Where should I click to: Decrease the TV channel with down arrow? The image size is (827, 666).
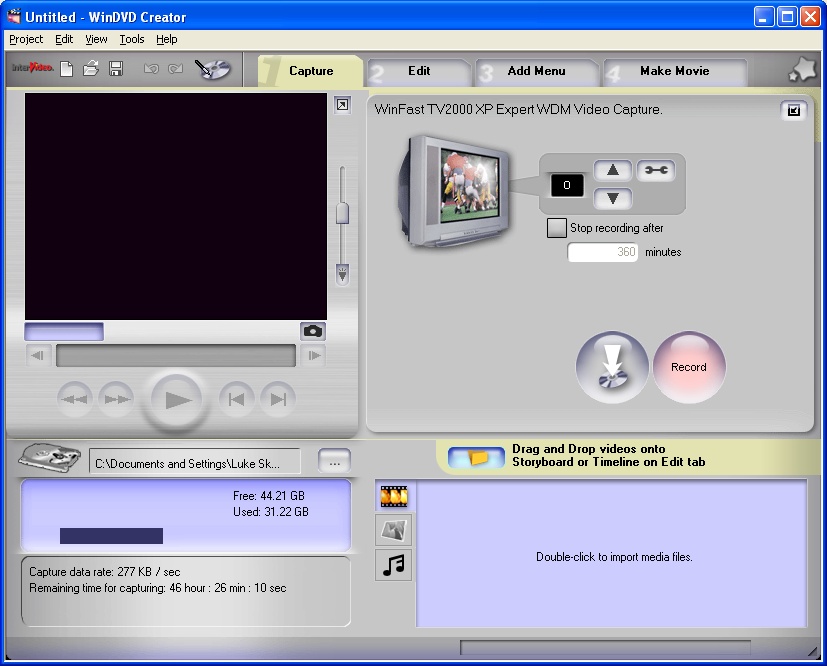pos(613,199)
